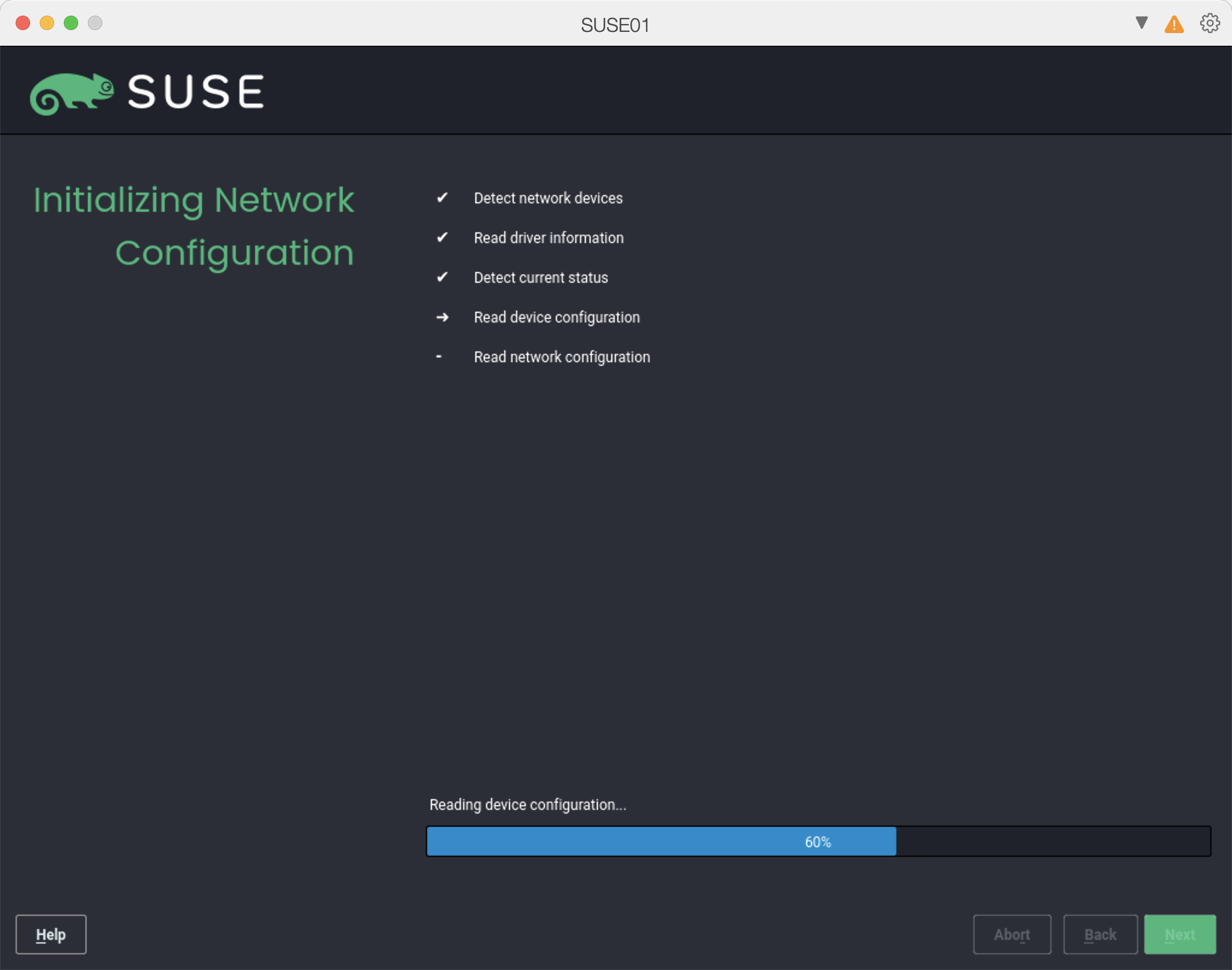Click arrow beside Read device configuration

point(442,317)
